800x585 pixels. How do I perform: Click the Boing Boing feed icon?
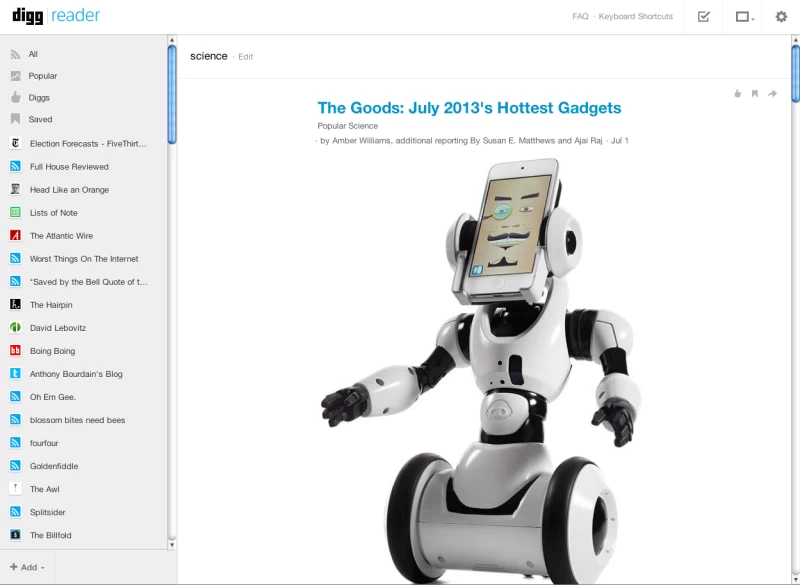click(x=15, y=351)
